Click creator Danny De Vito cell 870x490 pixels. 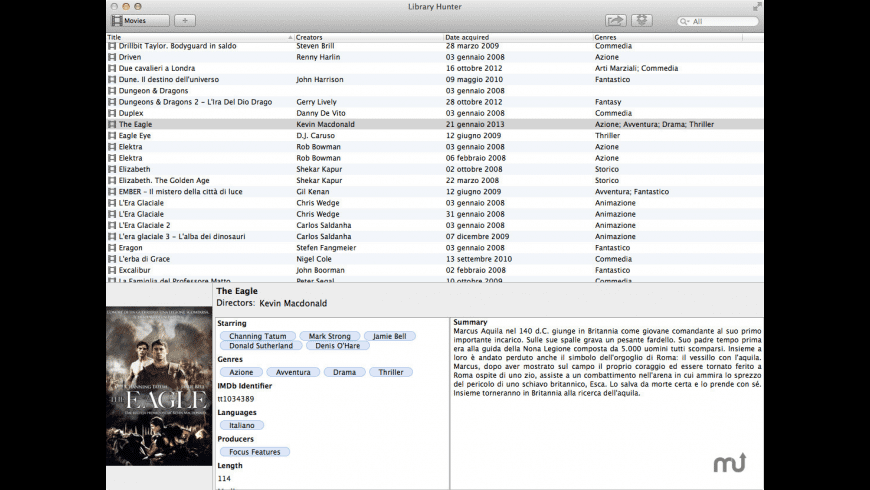pos(321,113)
